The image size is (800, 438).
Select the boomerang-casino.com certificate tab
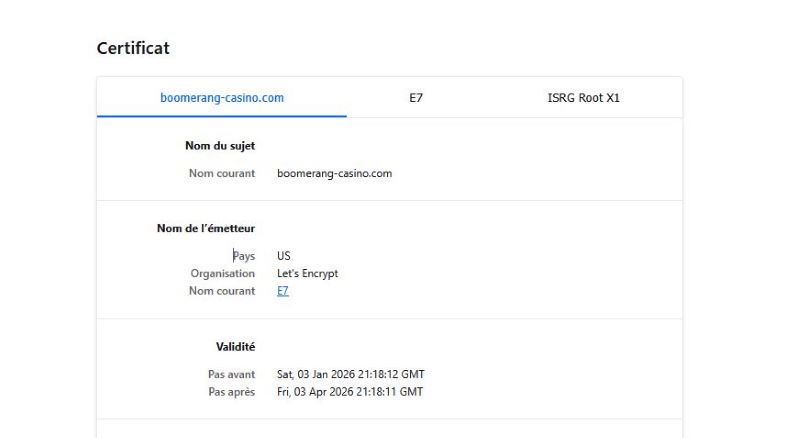tap(222, 98)
